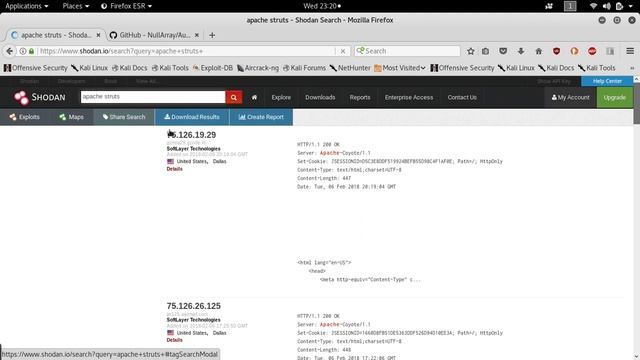Click the orange extension icon
This screenshot has width=640, height=360.
coord(574,51)
